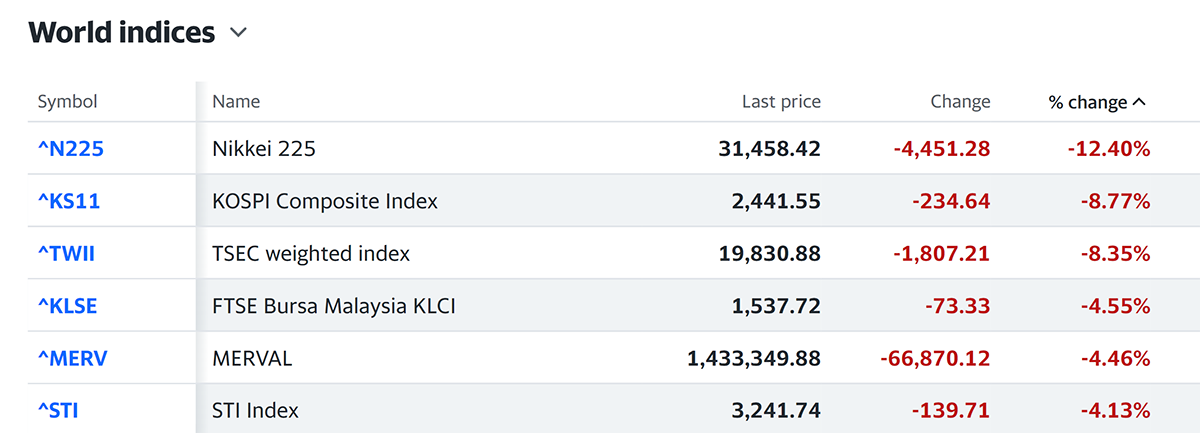Image resolution: width=1200 pixels, height=433 pixels.
Task: Select the MERVAL name cell
Action: [252, 358]
